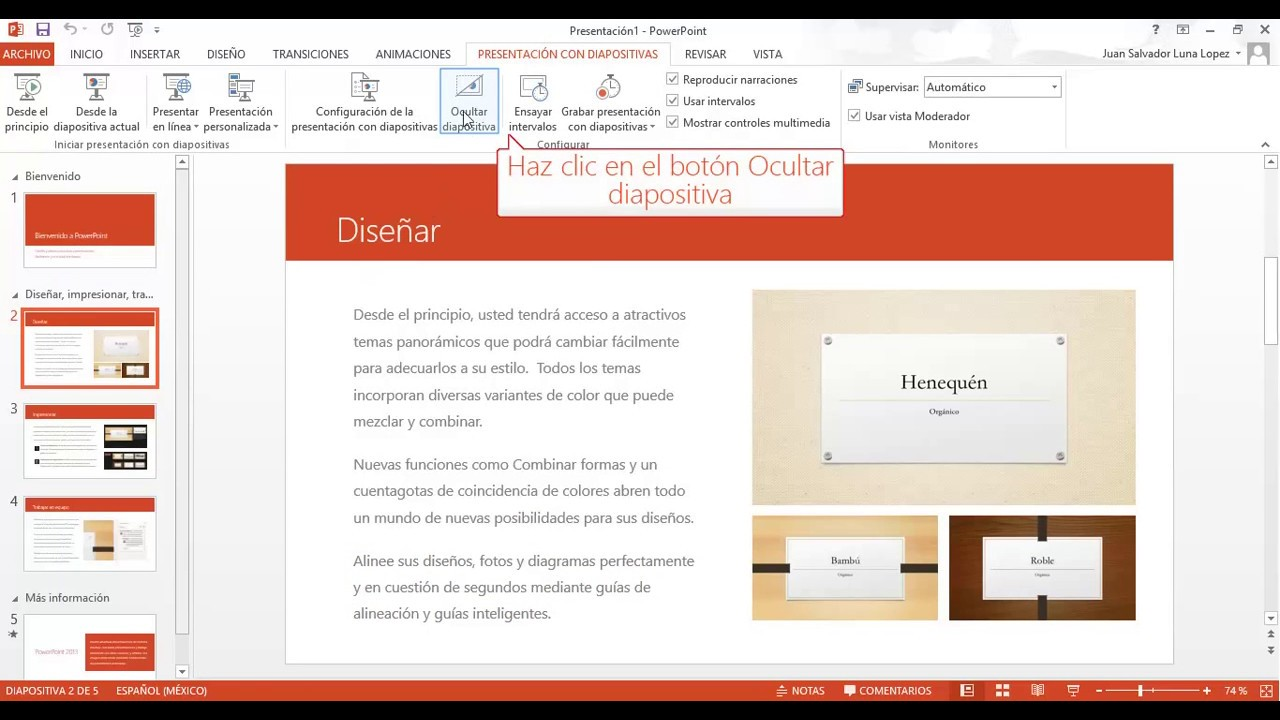This screenshot has width=1280, height=720.
Task: Collapse the Diseñar, impresionar section
Action: coord(15,295)
